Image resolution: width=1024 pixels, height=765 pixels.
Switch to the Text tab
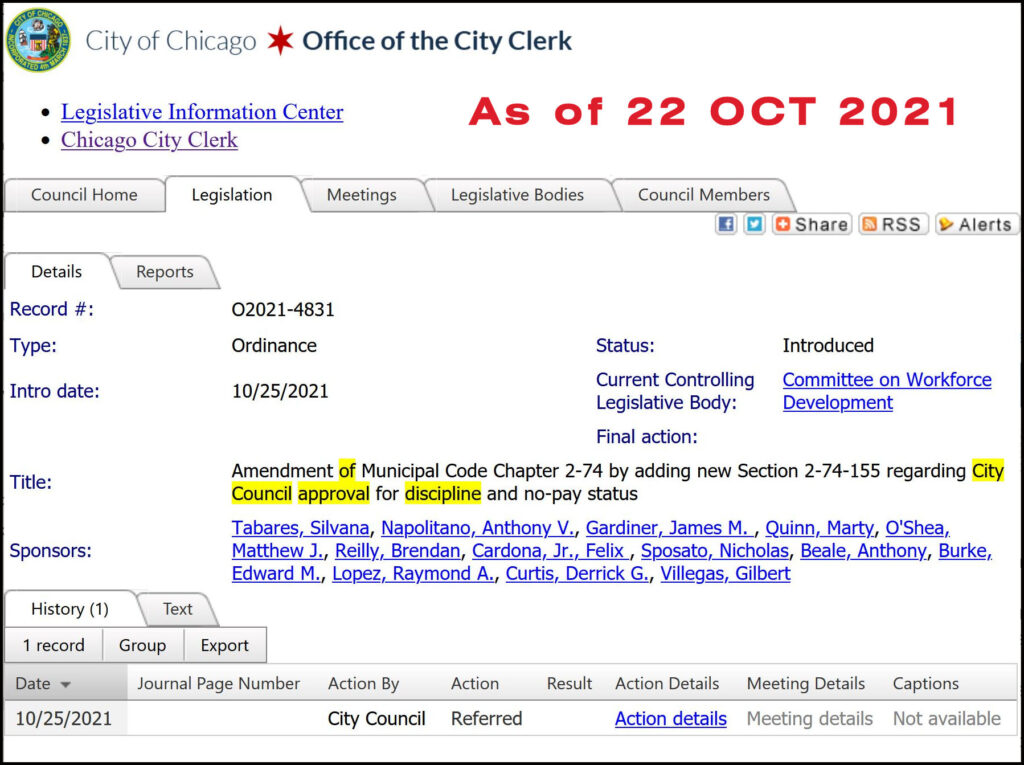click(x=178, y=609)
